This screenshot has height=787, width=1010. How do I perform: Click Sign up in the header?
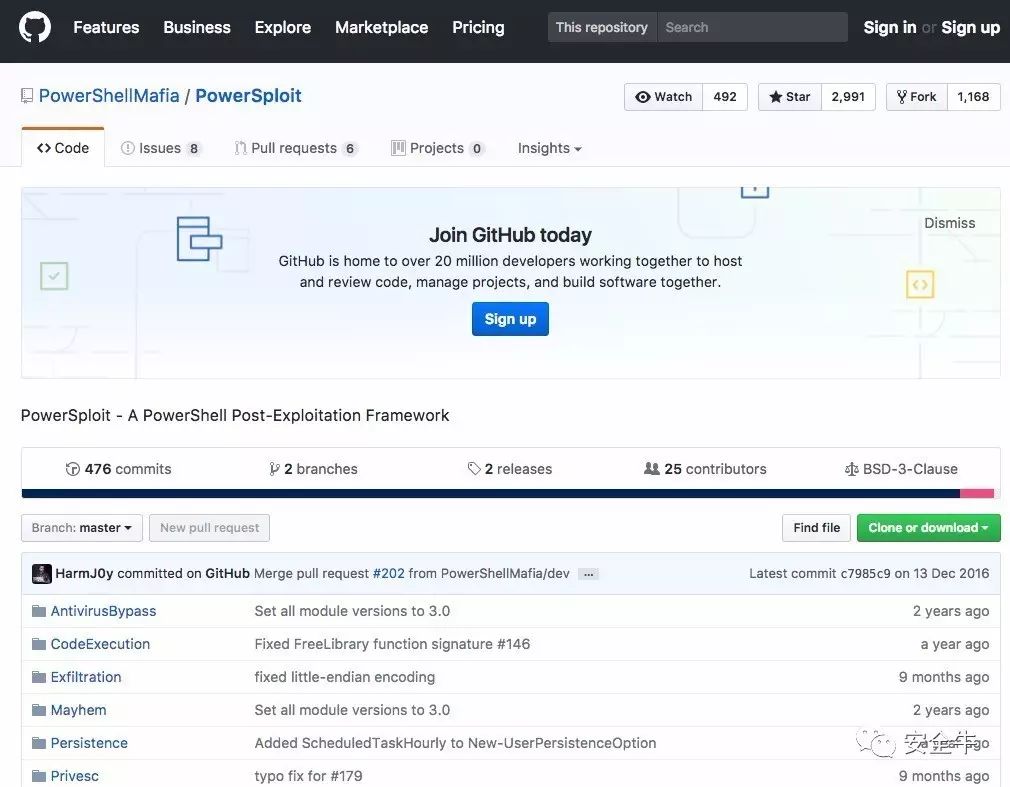pyautogui.click(x=970, y=27)
